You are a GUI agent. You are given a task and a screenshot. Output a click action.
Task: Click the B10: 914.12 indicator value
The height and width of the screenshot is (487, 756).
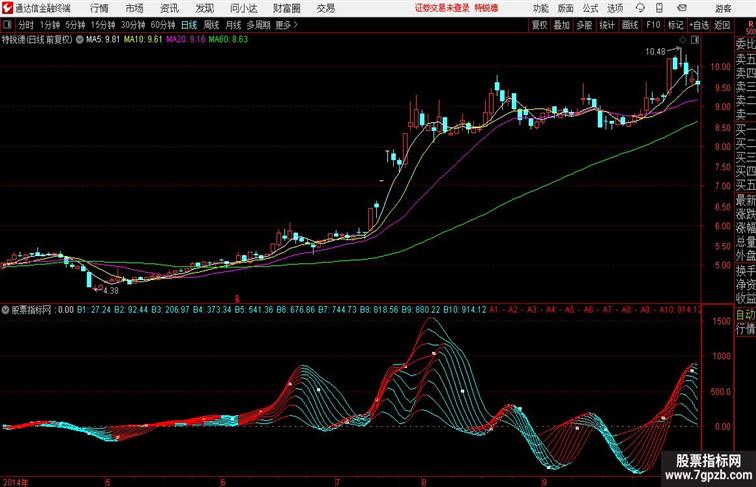click(465, 310)
